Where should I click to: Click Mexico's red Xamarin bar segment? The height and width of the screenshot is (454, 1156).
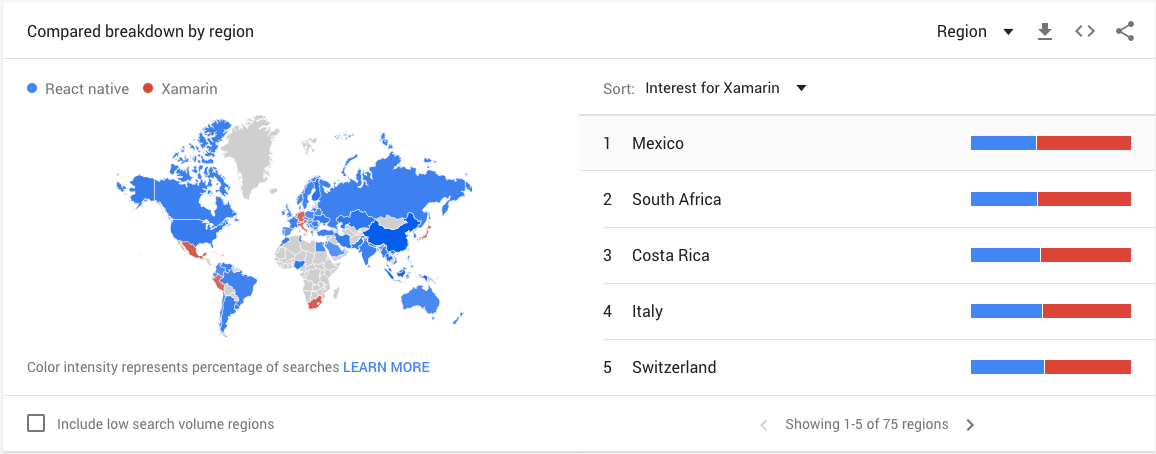click(x=1084, y=143)
